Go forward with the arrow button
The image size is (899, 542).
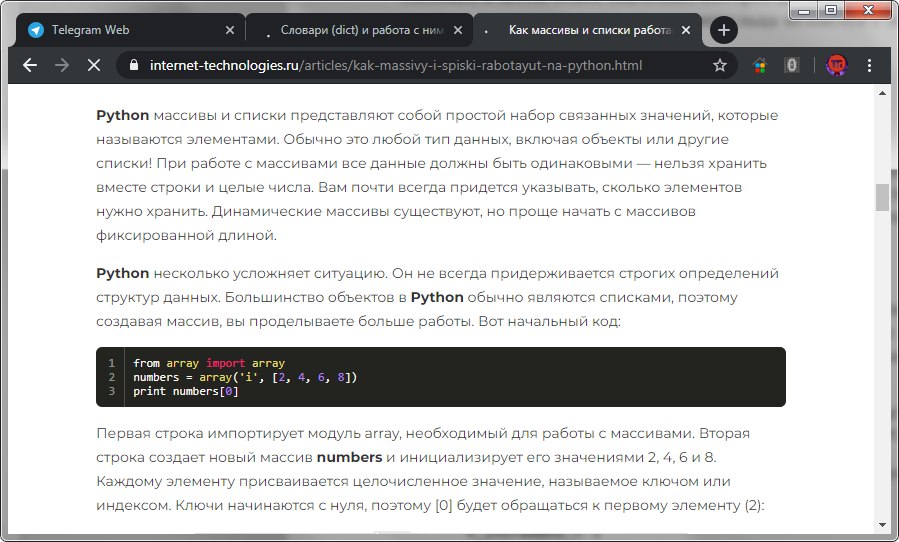coord(62,65)
